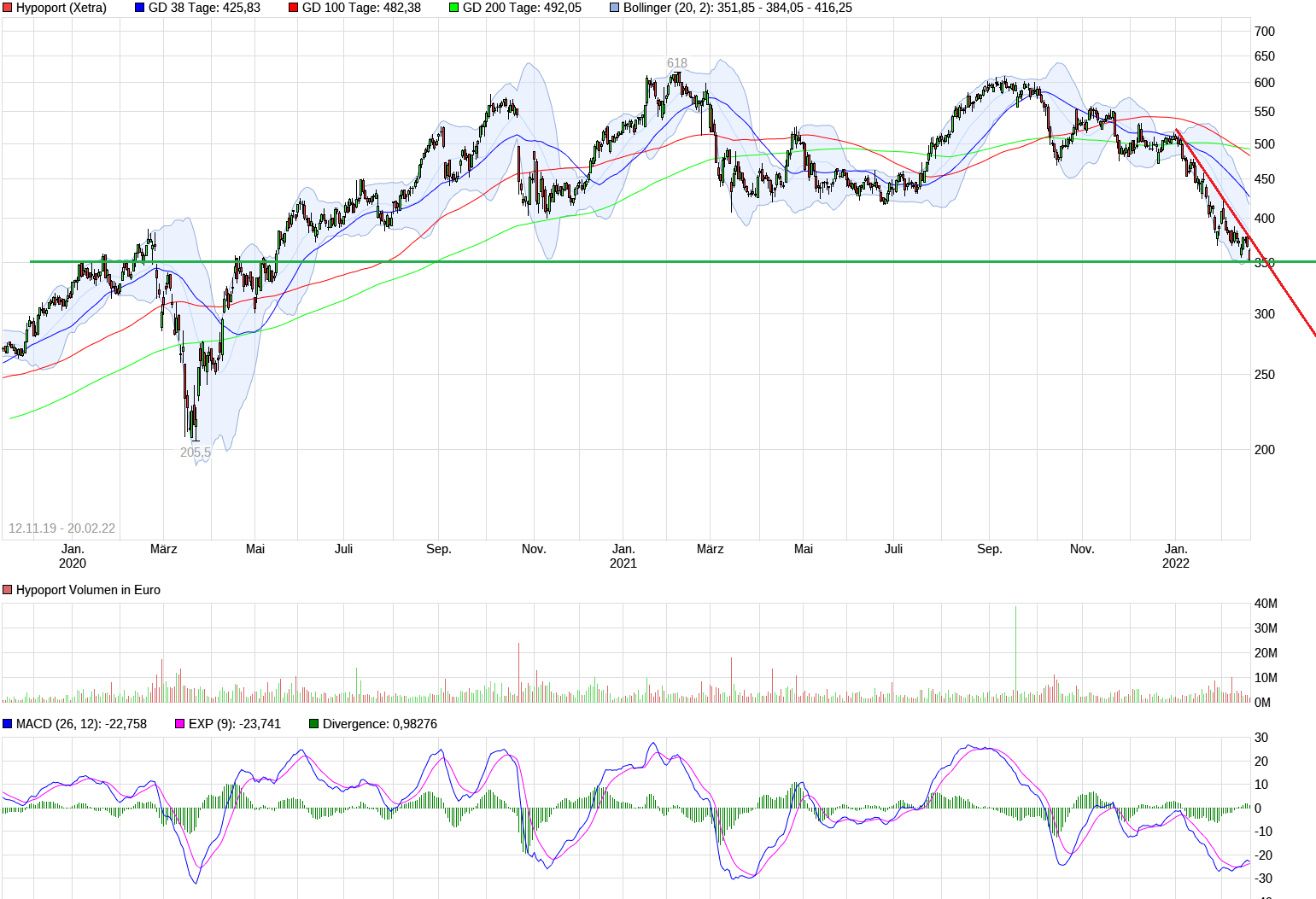This screenshot has height=899, width=1316.
Task: Select the "GD 200 Tage: 492,05" label
Action: [522, 8]
